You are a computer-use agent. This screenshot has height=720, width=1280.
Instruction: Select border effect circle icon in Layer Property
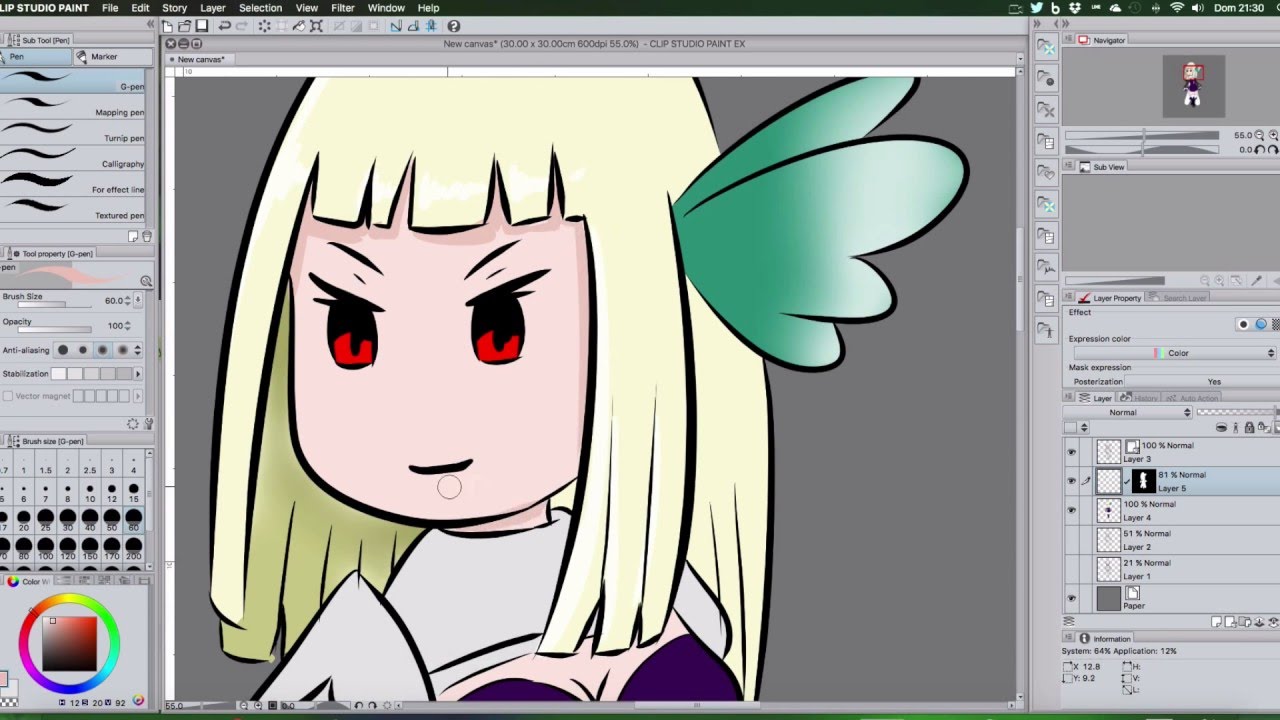coord(1243,324)
